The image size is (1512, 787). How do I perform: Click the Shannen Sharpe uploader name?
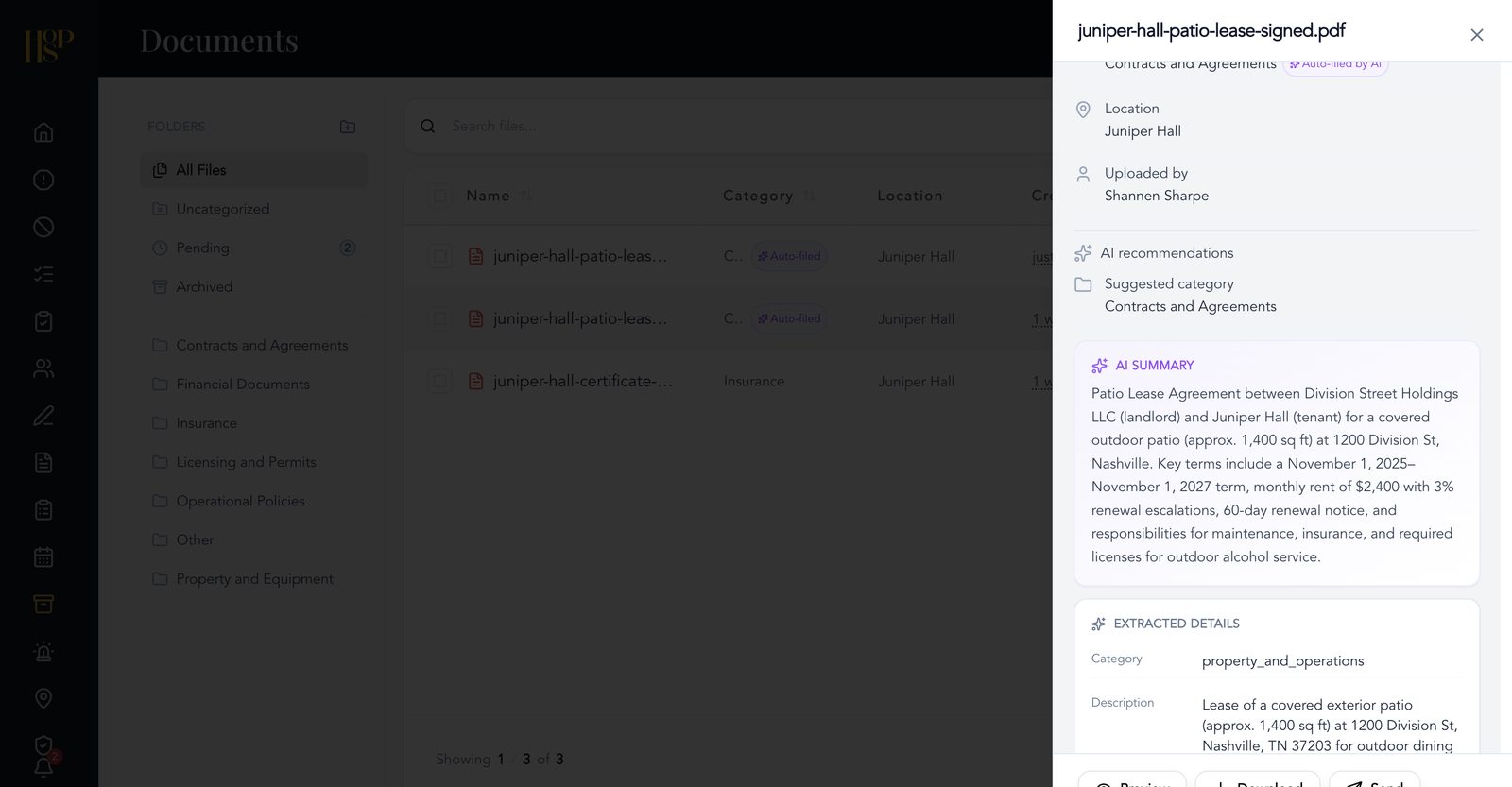click(x=1157, y=196)
